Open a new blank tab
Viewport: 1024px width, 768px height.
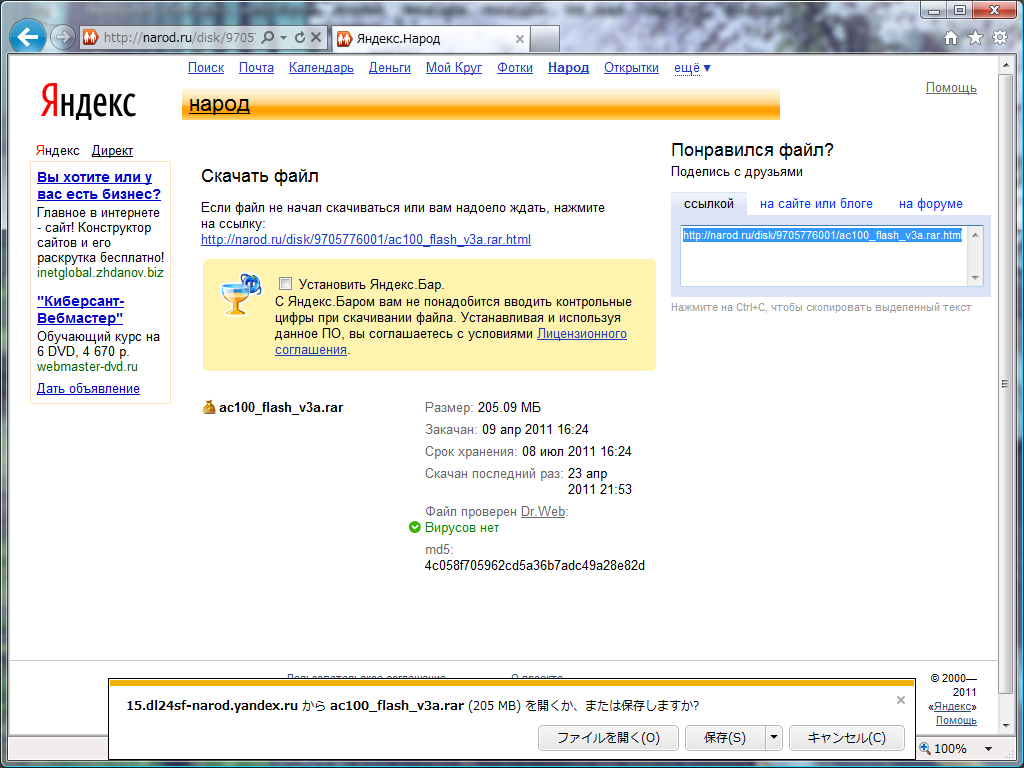(x=544, y=39)
